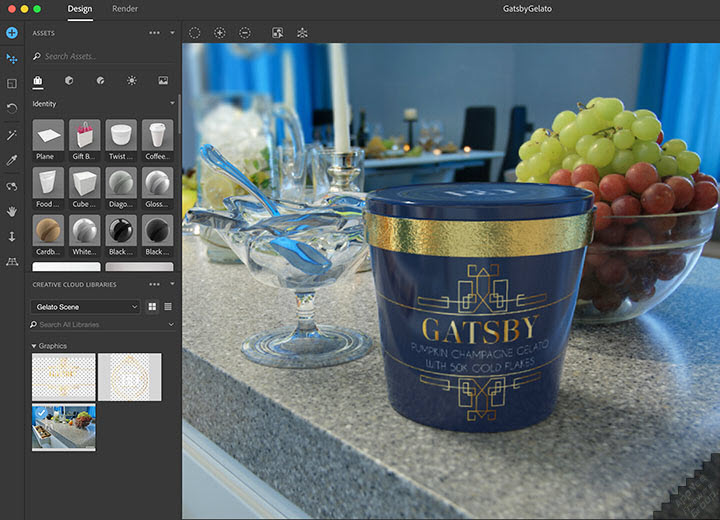Click the Search Assets field
720x520 pixels.
(x=103, y=56)
